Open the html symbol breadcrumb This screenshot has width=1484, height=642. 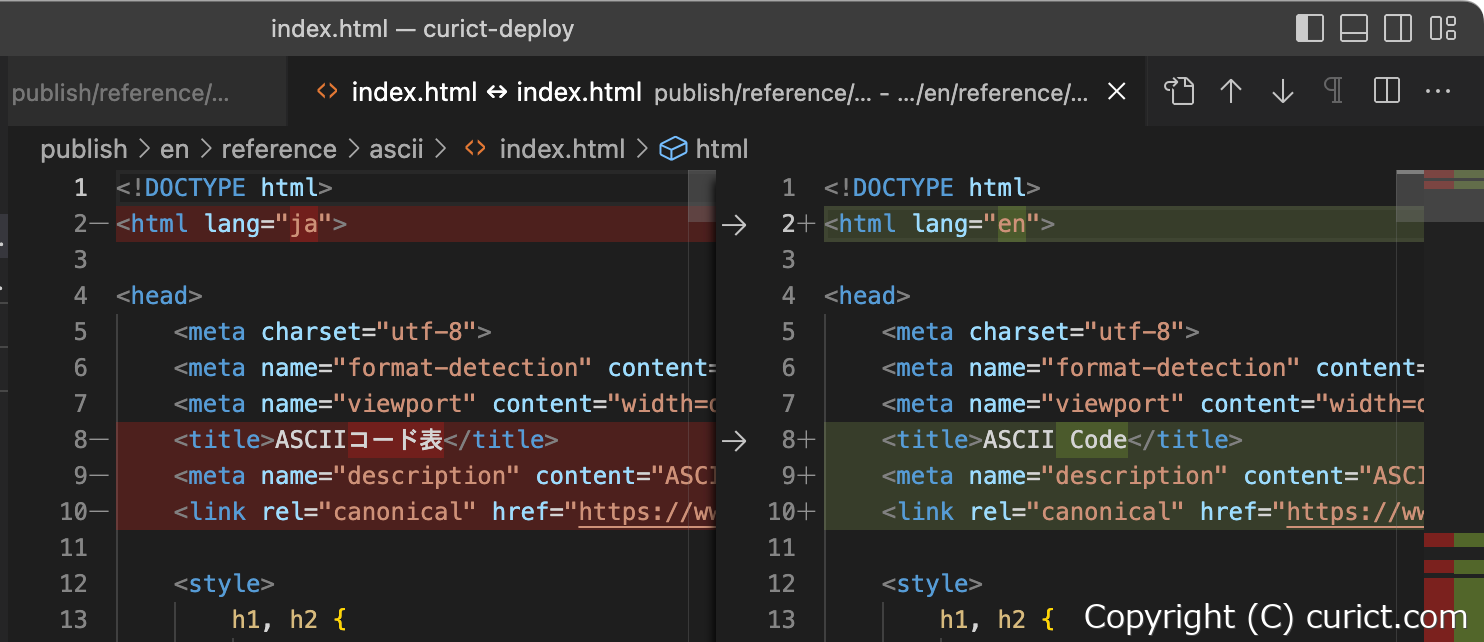pyautogui.click(x=705, y=149)
